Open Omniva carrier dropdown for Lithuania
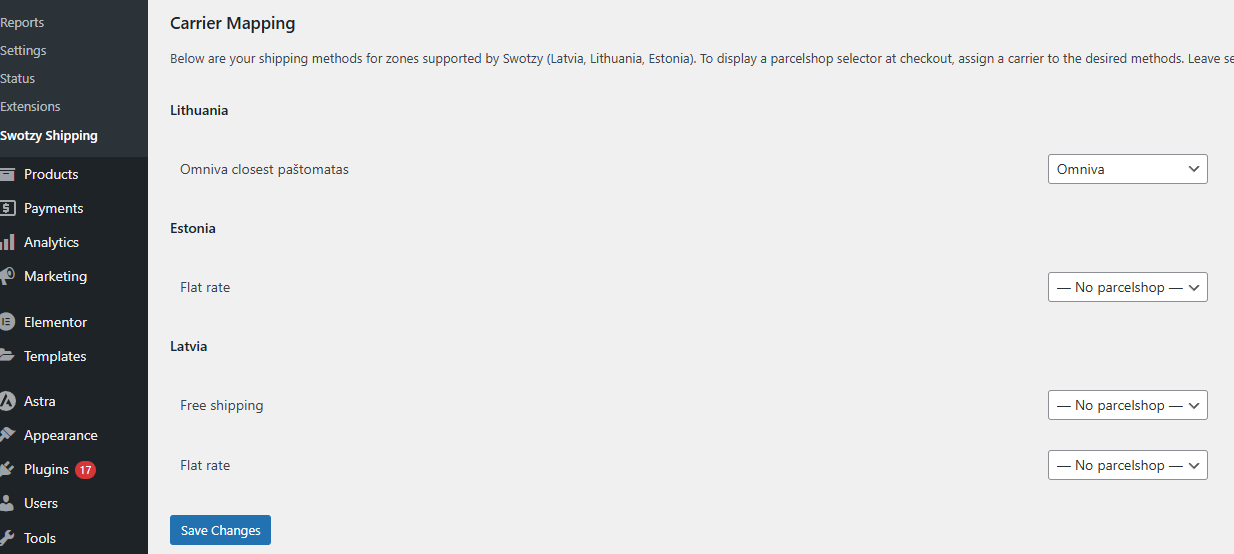The height and width of the screenshot is (554, 1234). coord(1127,169)
